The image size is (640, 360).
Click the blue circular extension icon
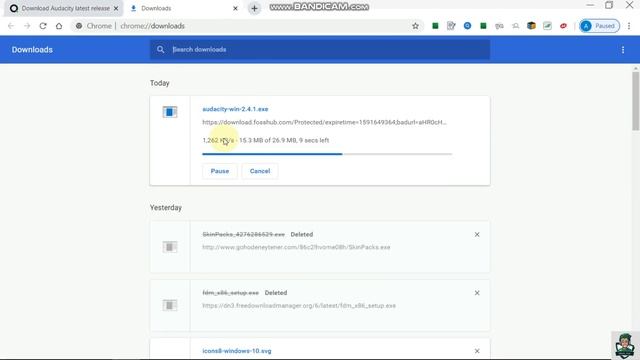[x=467, y=26]
